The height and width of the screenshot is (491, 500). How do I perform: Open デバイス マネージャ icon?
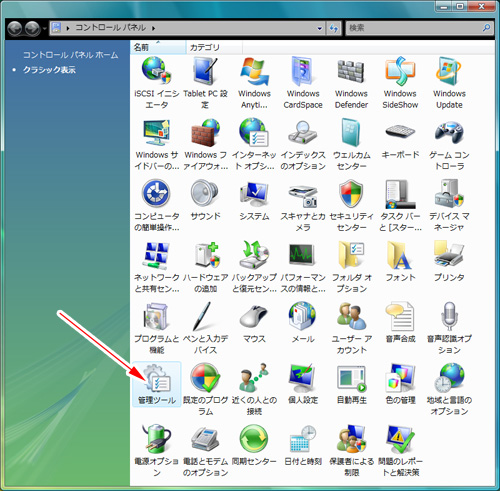click(449, 193)
